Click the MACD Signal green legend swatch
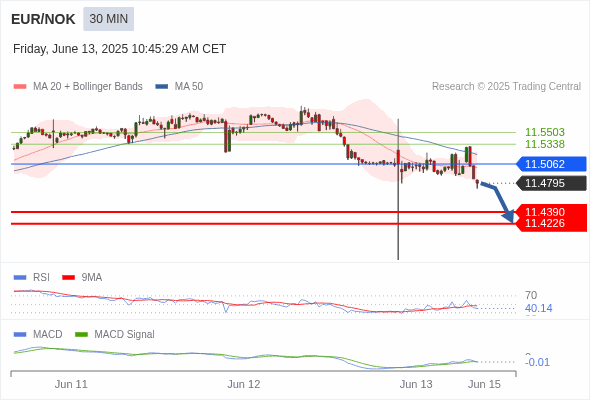Viewport: 590px width, 400px height. pyautogui.click(x=81, y=335)
